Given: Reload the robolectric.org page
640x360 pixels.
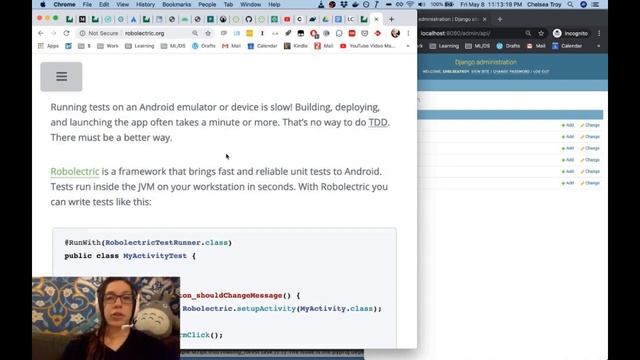Looking at the screenshot, I should coord(67,33).
